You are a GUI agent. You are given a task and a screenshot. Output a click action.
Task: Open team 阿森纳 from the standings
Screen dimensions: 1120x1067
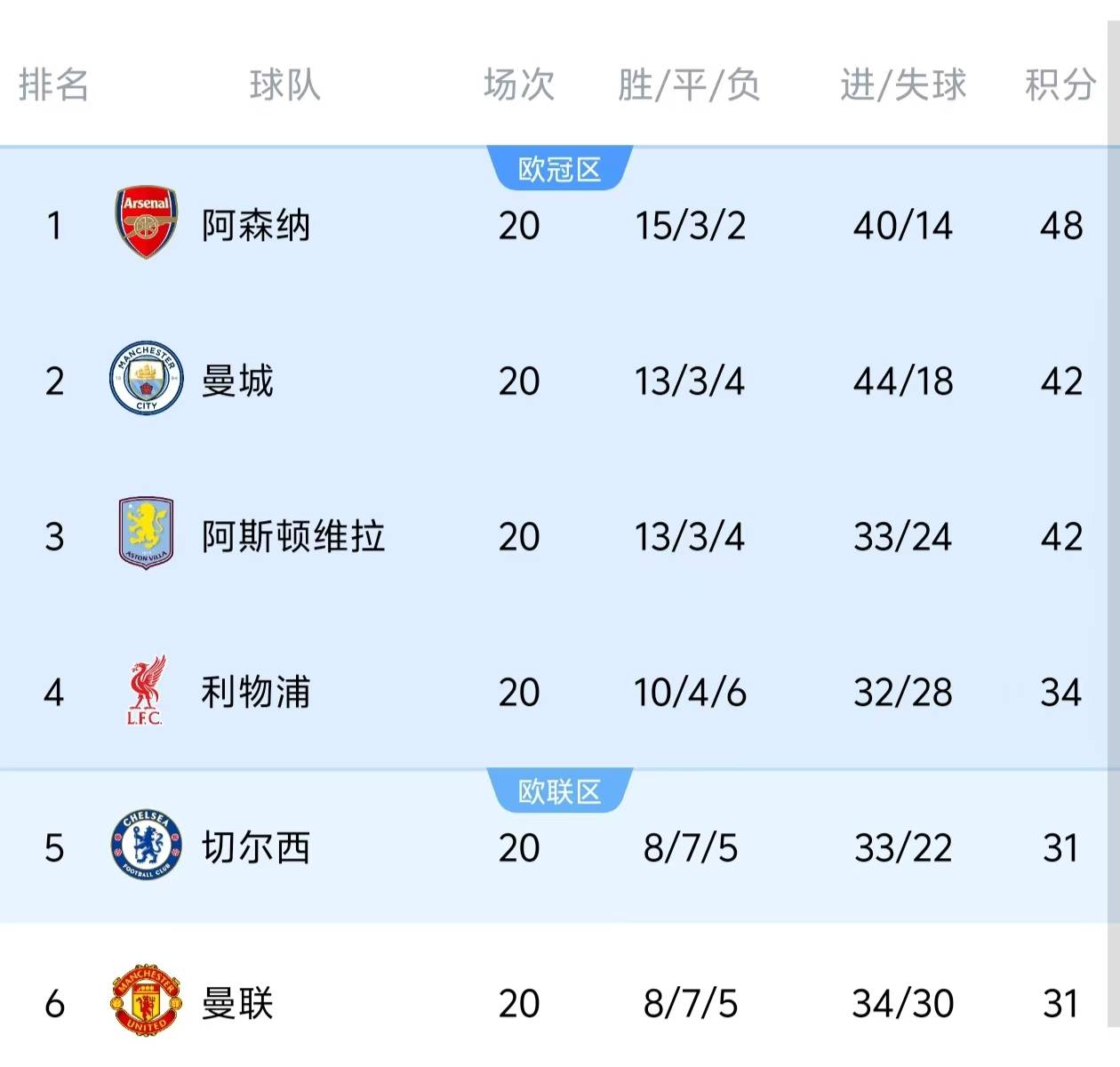[256, 225]
